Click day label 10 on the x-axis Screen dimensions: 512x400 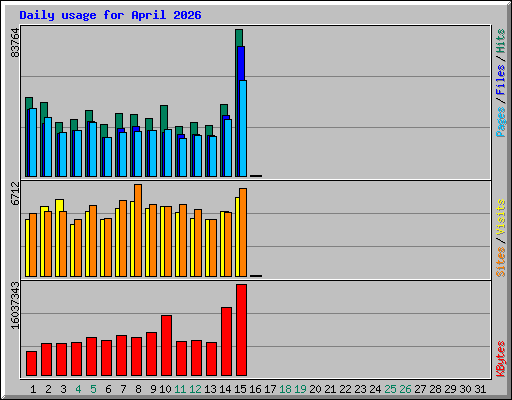(x=165, y=389)
